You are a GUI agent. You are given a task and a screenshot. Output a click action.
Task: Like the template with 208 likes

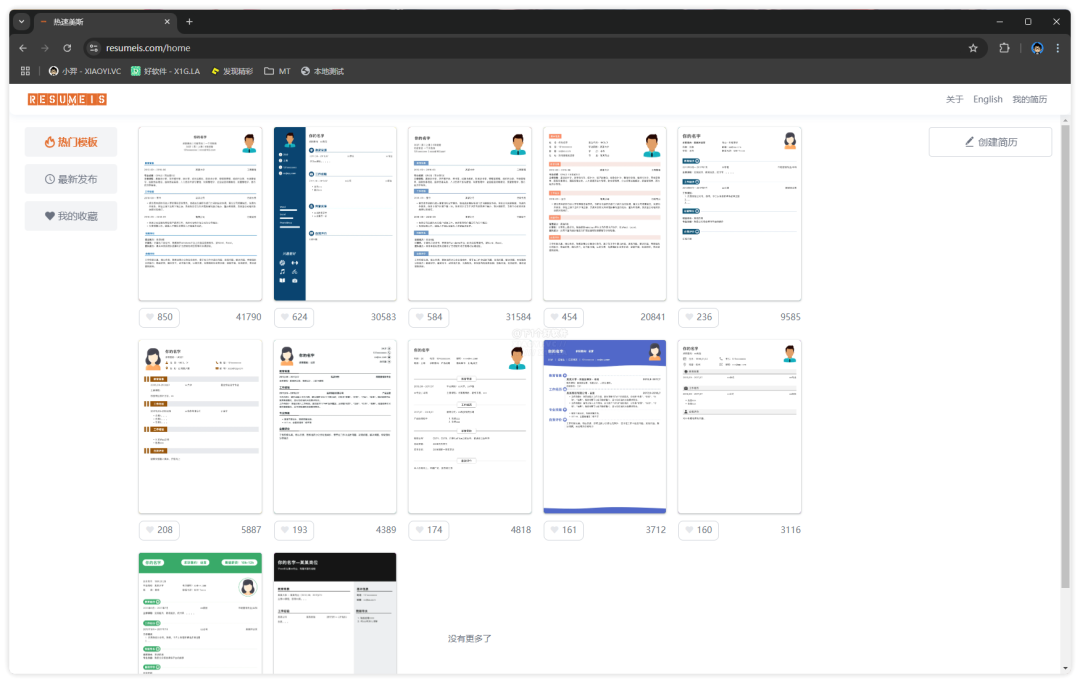pyautogui.click(x=158, y=529)
